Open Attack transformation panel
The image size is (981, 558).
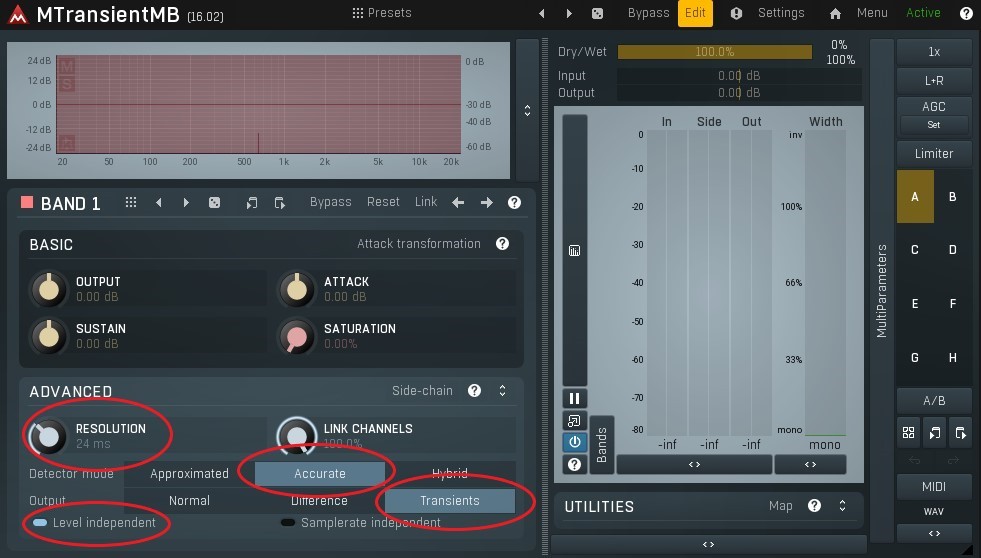[419, 244]
